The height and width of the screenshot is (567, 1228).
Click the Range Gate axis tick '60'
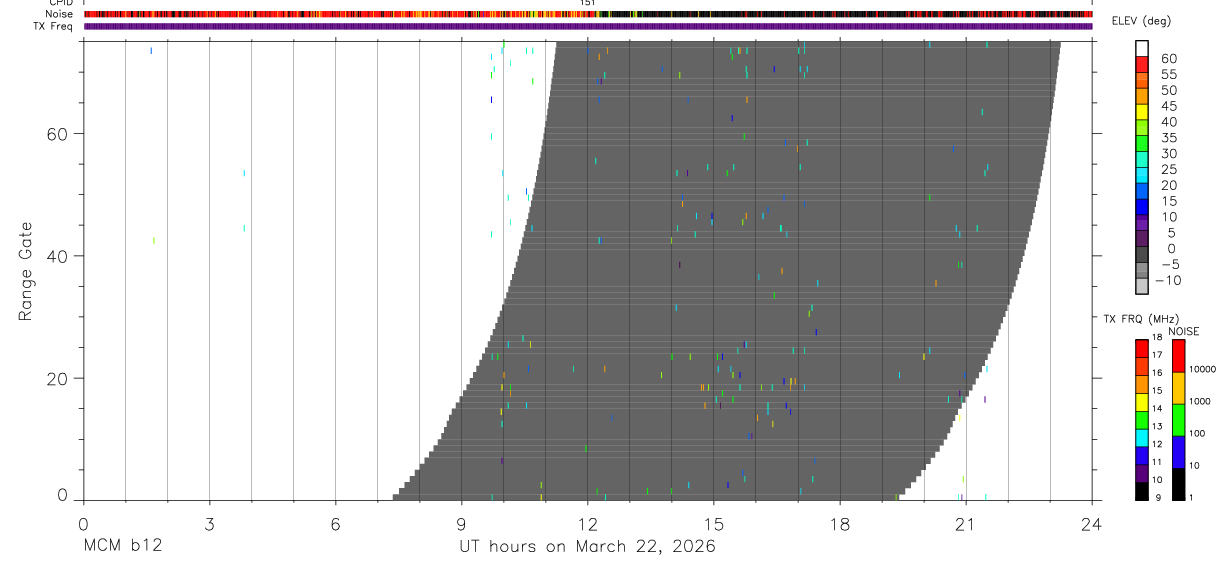tap(56, 133)
